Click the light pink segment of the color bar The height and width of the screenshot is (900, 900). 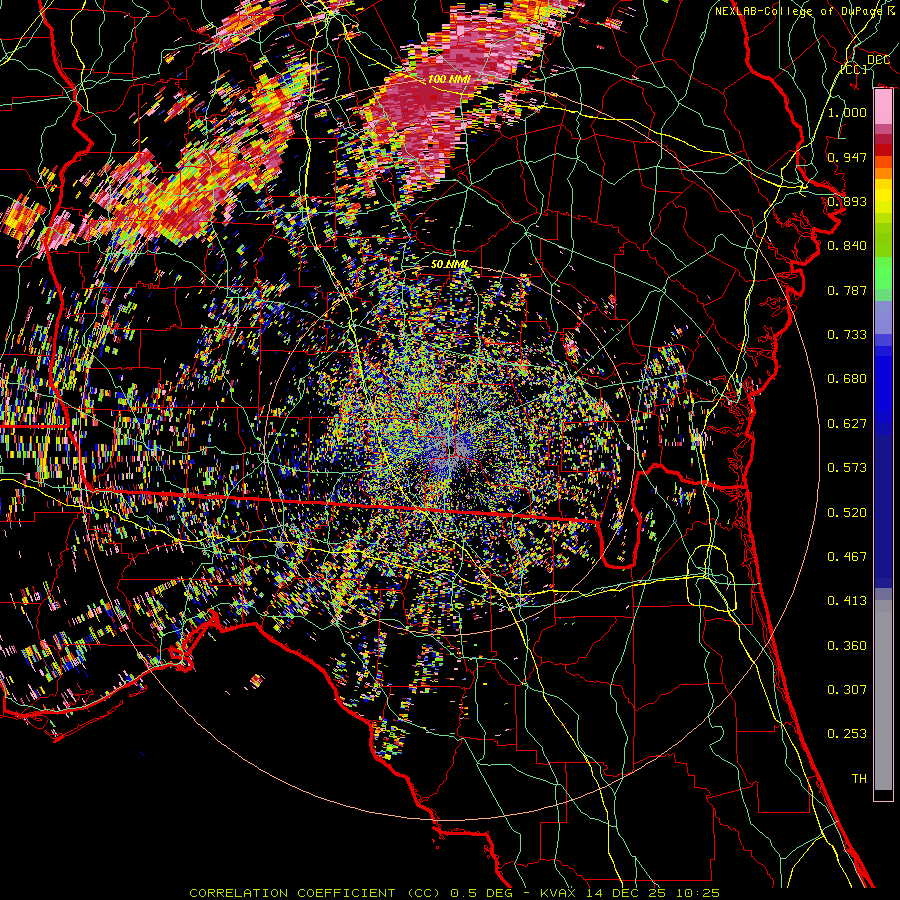[883, 107]
